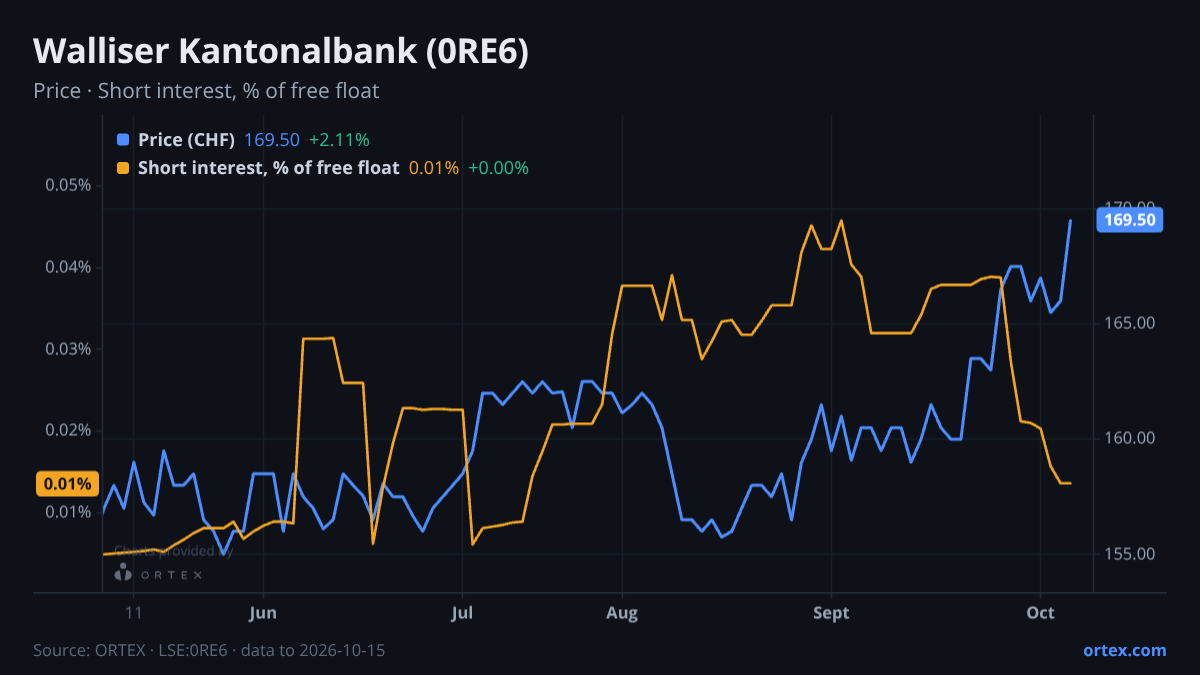Click the subtitle Price · Short interest text
Viewport: 1200px width, 675px height.
[206, 91]
